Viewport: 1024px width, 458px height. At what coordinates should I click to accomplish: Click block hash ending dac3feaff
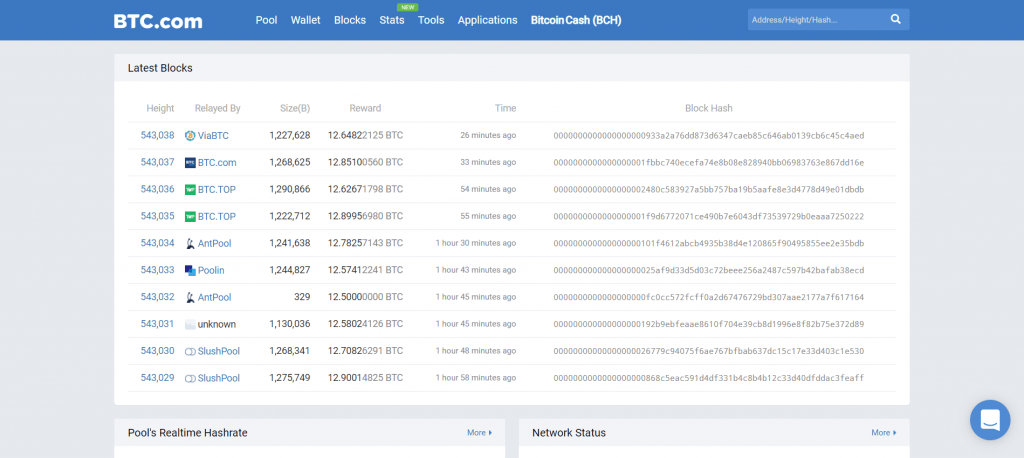pyautogui.click(x=709, y=378)
